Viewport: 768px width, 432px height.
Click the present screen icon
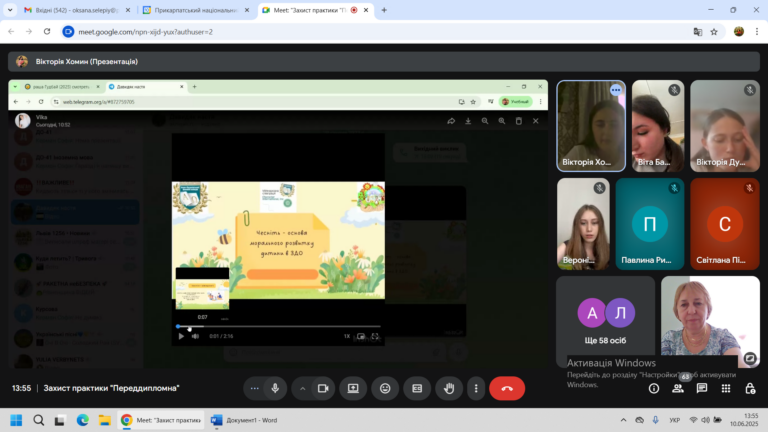pyautogui.click(x=353, y=388)
